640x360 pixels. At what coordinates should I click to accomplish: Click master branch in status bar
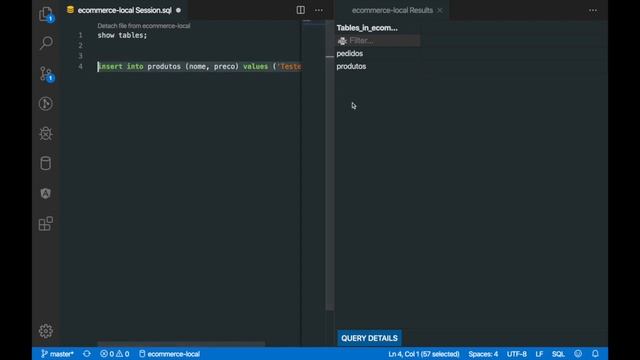[57, 354]
